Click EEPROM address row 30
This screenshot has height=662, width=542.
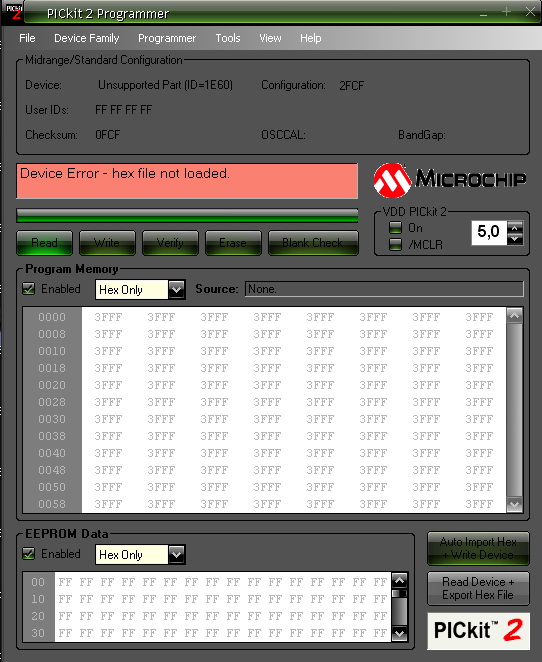pyautogui.click(x=38, y=633)
